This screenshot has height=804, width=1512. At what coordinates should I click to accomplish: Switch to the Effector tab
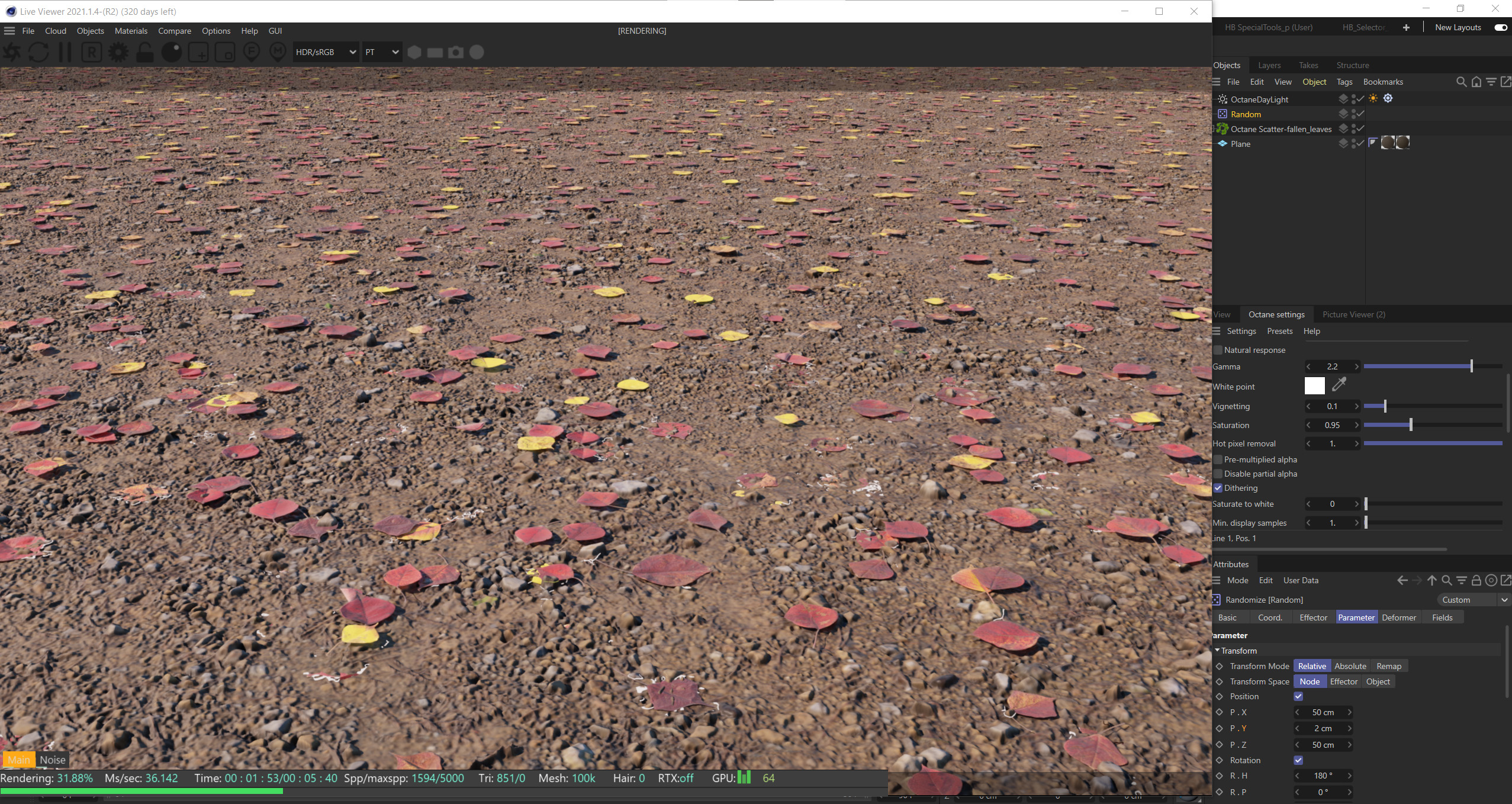point(1313,618)
